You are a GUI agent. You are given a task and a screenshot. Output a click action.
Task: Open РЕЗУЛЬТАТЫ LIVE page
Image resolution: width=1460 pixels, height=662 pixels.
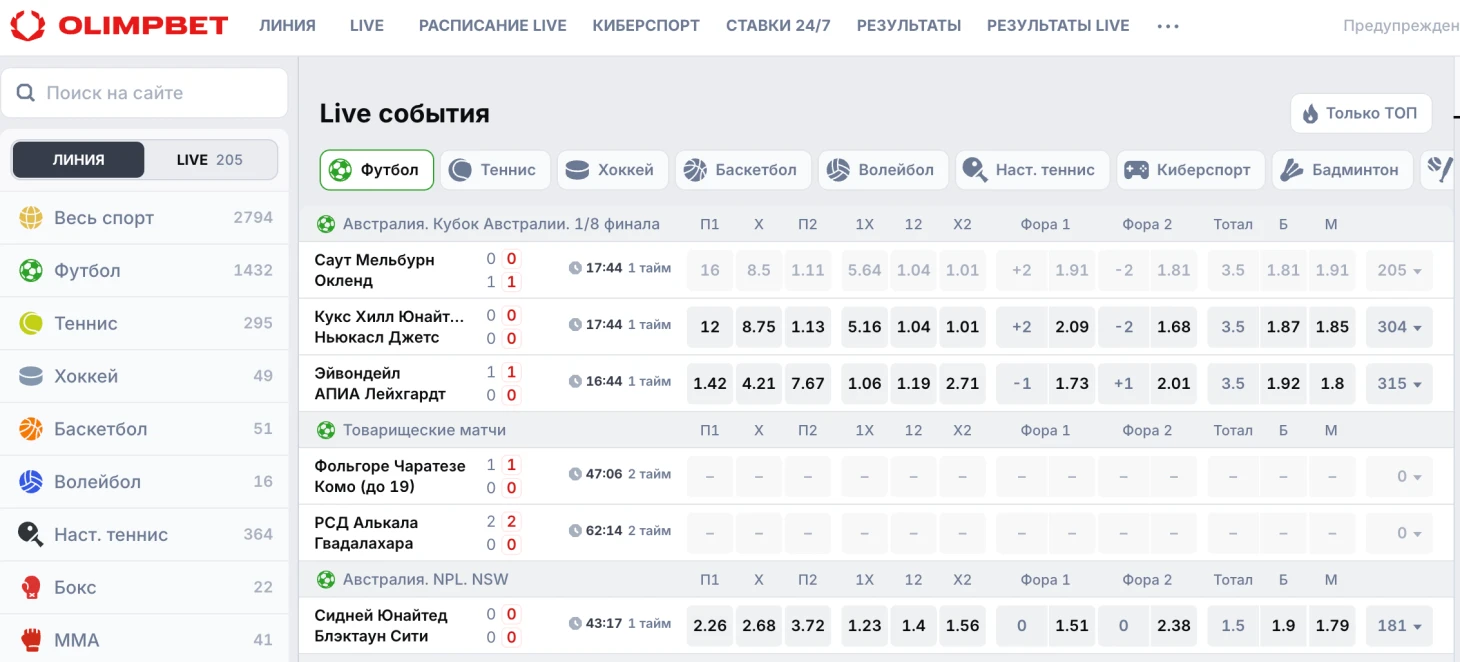coord(1058,26)
